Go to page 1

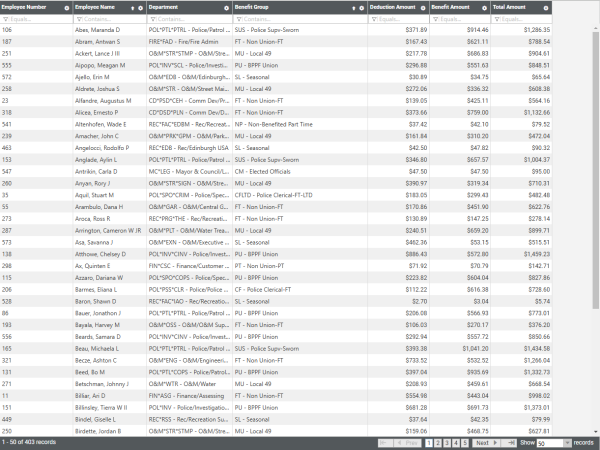(x=429, y=443)
